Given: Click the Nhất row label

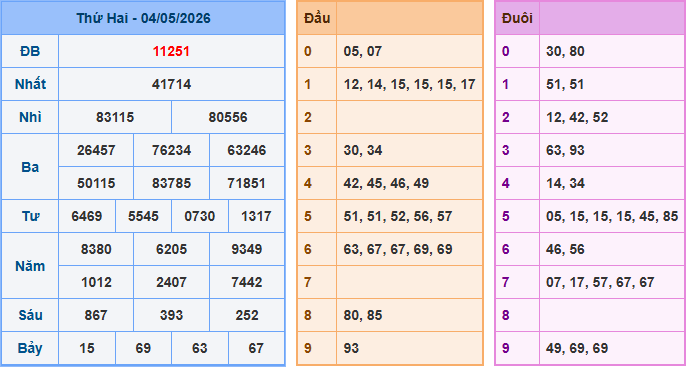Looking at the screenshot, I should [30, 84].
